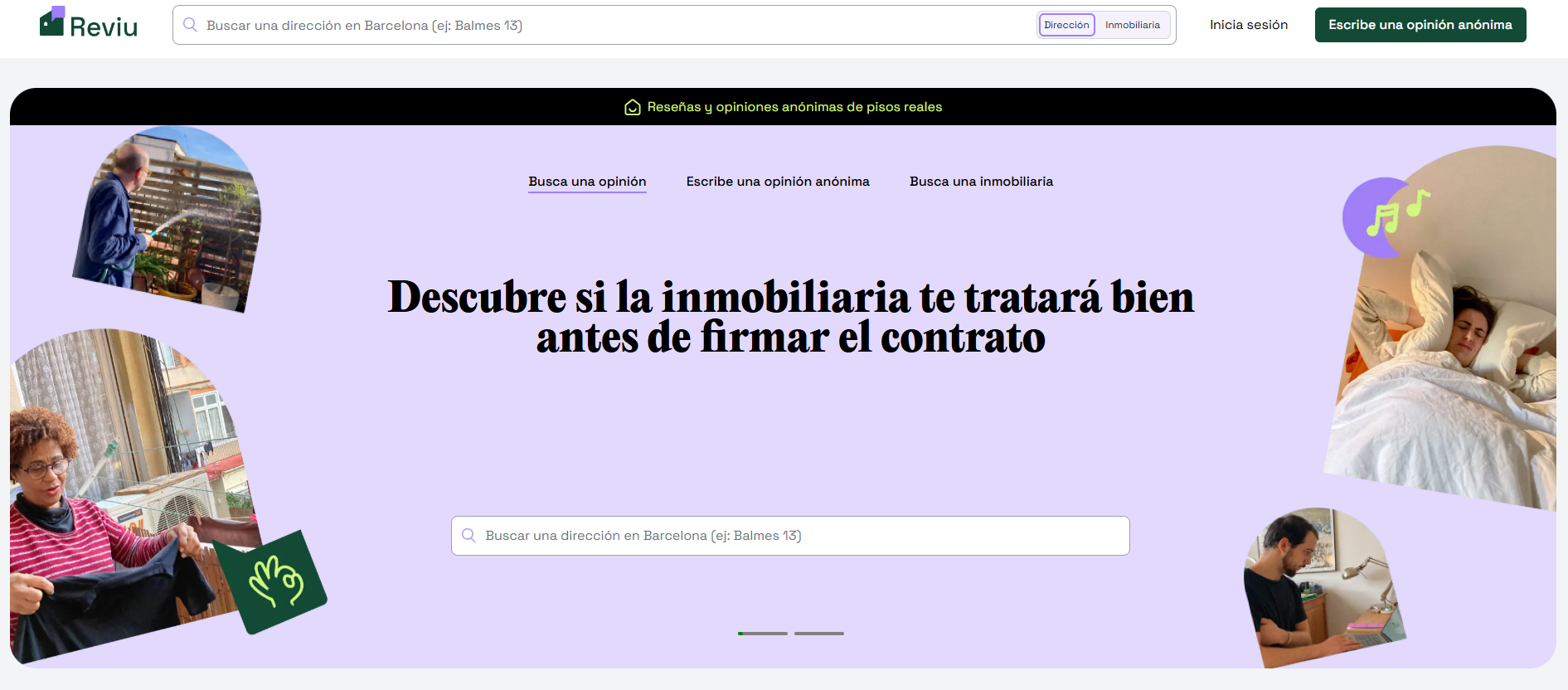1568x690 pixels.
Task: Click the Reseñas y opiniones anónimas banner text
Action: tap(794, 107)
